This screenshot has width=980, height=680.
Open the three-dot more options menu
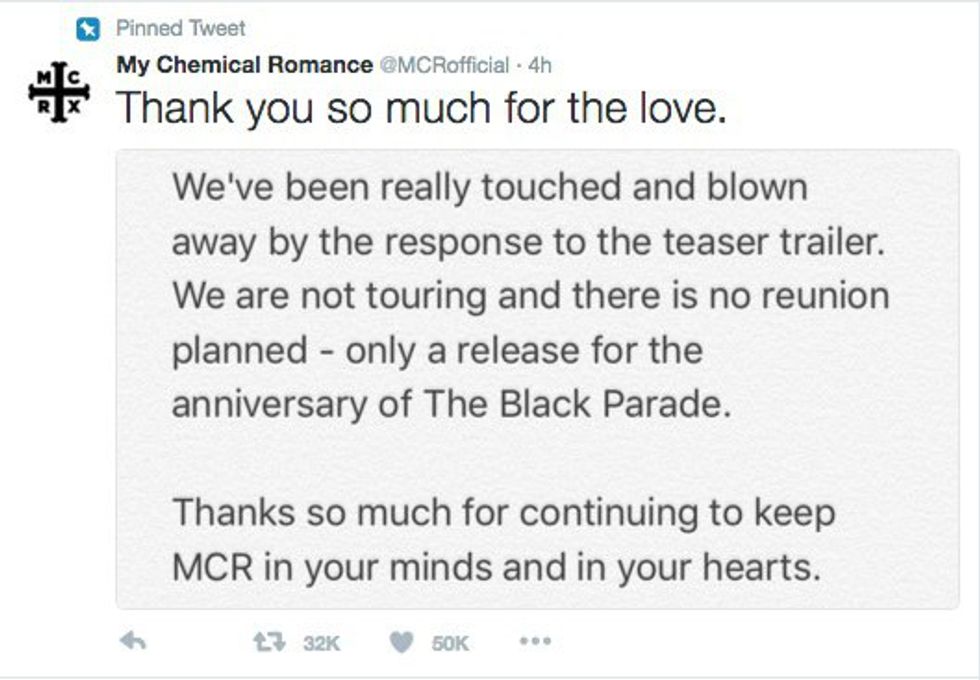tap(535, 642)
